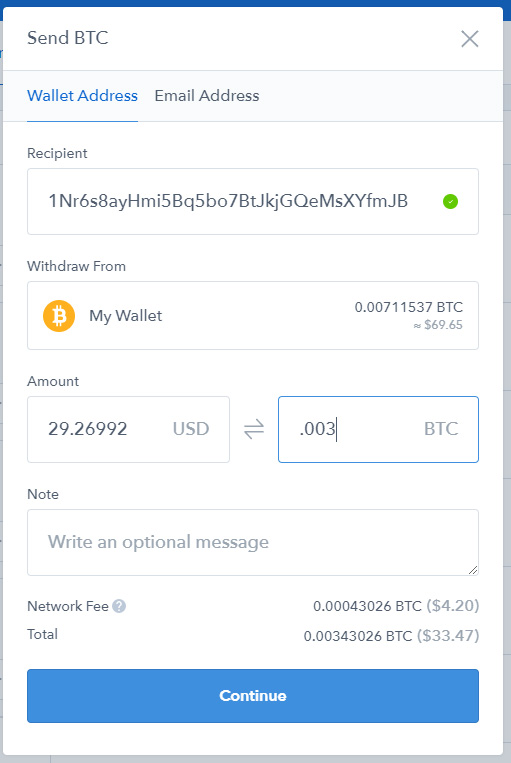Click the USD/BTC swap arrows icon
The height and width of the screenshot is (763, 511).
pyautogui.click(x=254, y=429)
